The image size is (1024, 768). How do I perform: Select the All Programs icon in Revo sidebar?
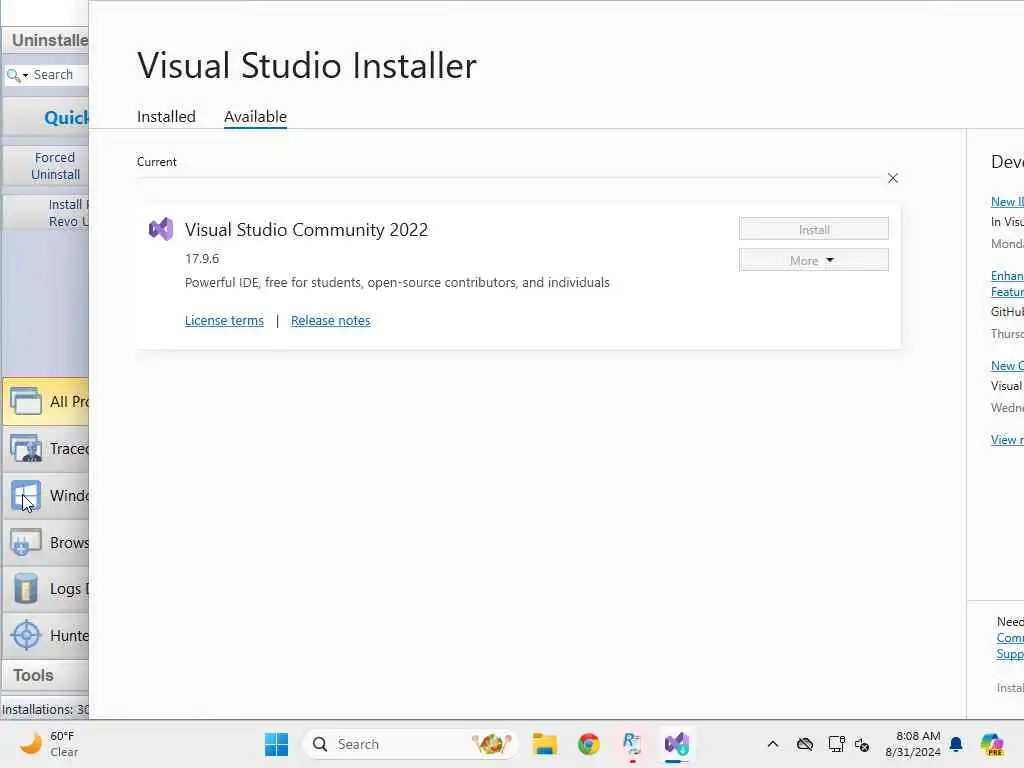point(26,401)
